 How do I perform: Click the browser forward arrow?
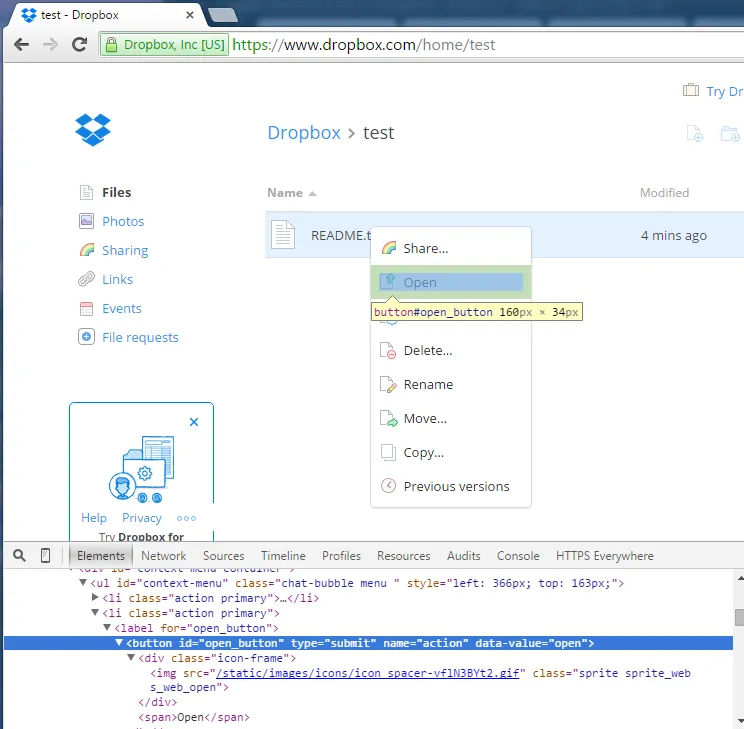click(50, 45)
